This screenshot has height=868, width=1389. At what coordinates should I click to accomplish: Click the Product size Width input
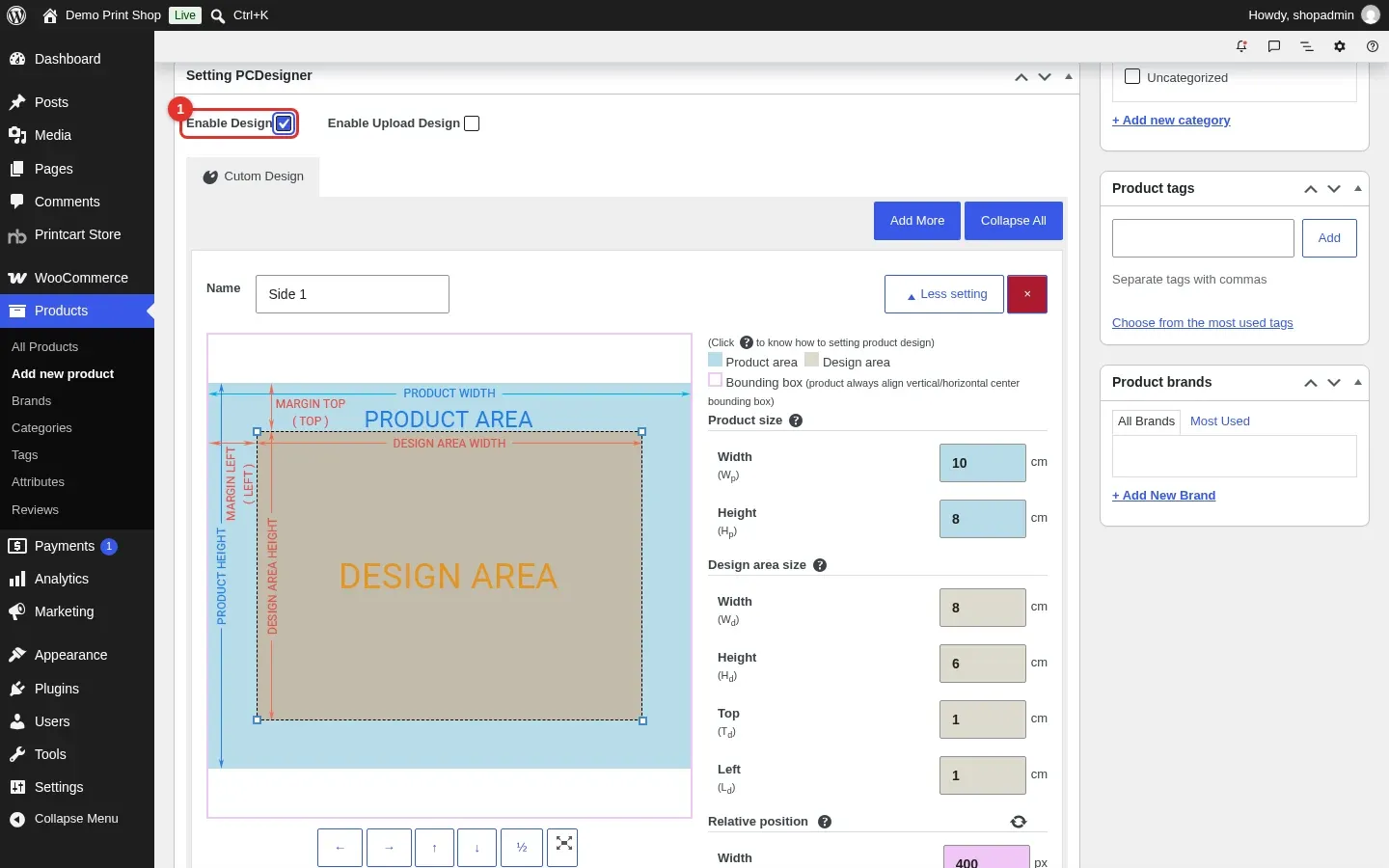tap(983, 463)
